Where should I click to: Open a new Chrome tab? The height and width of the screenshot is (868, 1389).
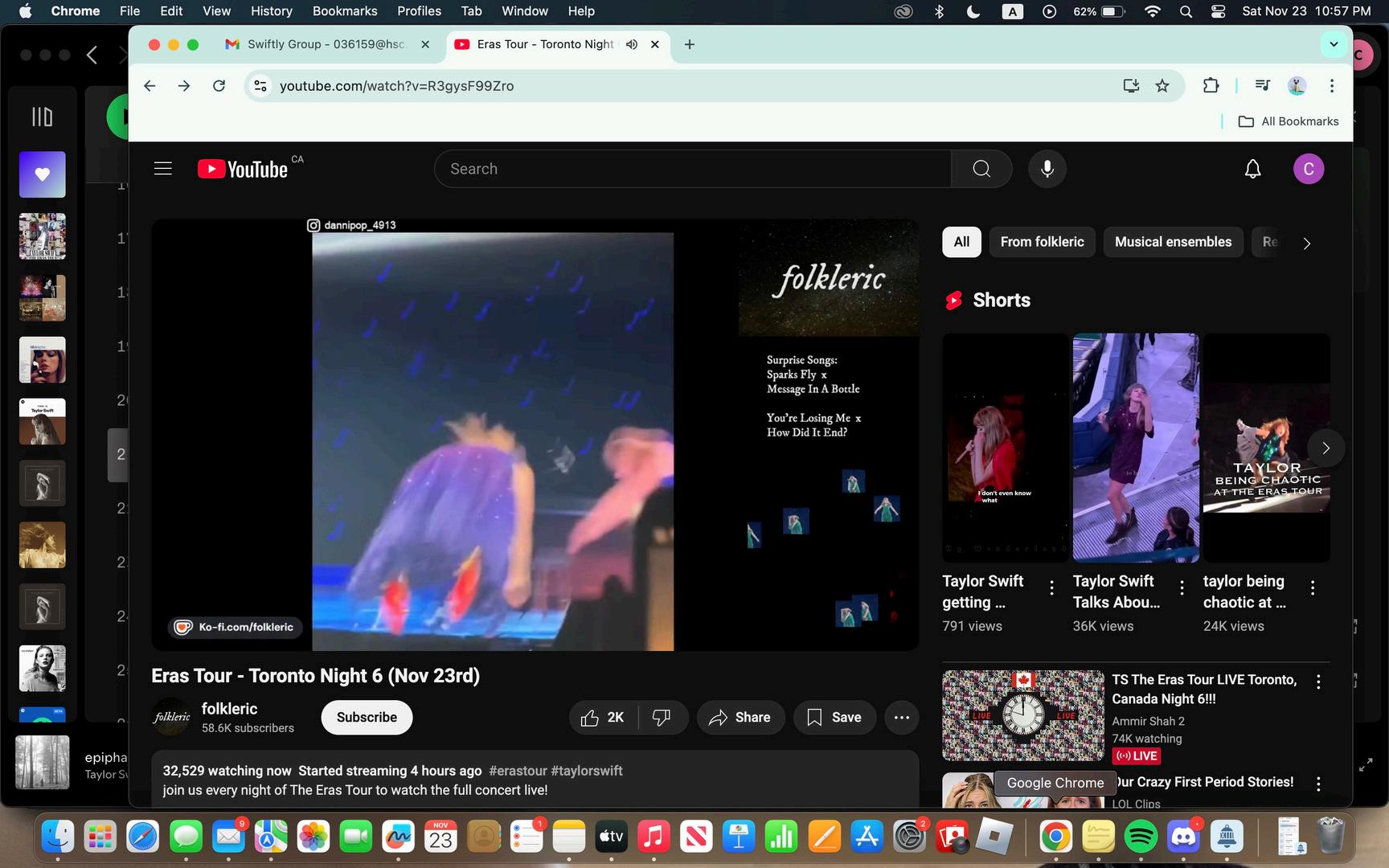(689, 44)
